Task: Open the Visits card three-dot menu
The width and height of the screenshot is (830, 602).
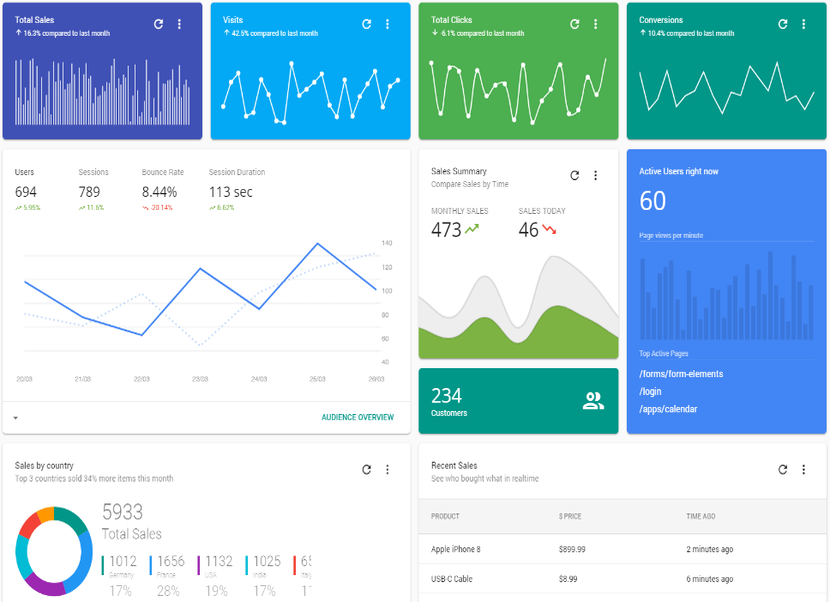Action: [387, 24]
